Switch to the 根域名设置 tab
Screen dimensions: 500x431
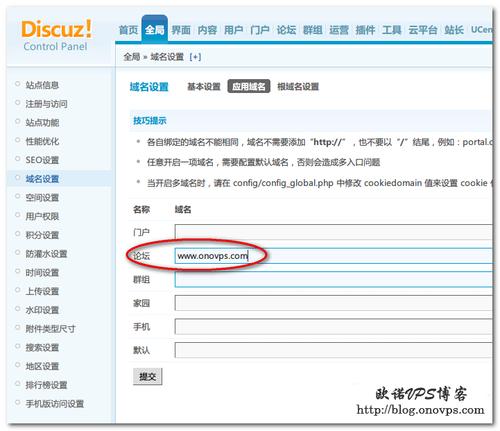tap(298, 87)
